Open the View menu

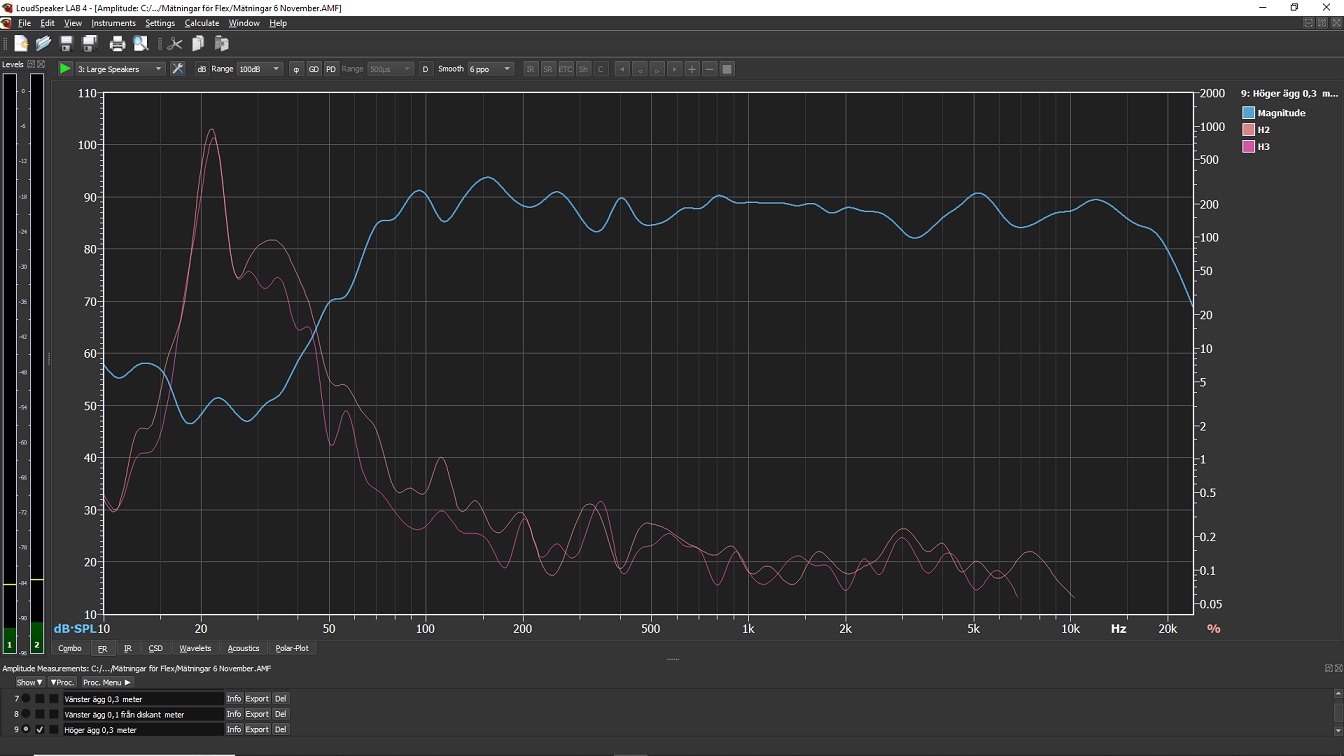[x=73, y=23]
